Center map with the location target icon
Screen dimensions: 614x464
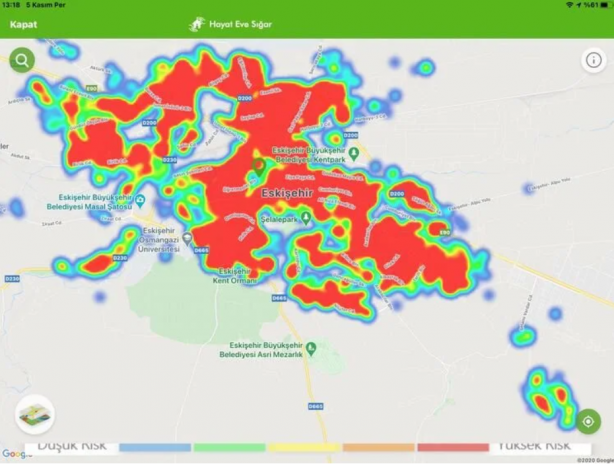(x=588, y=422)
